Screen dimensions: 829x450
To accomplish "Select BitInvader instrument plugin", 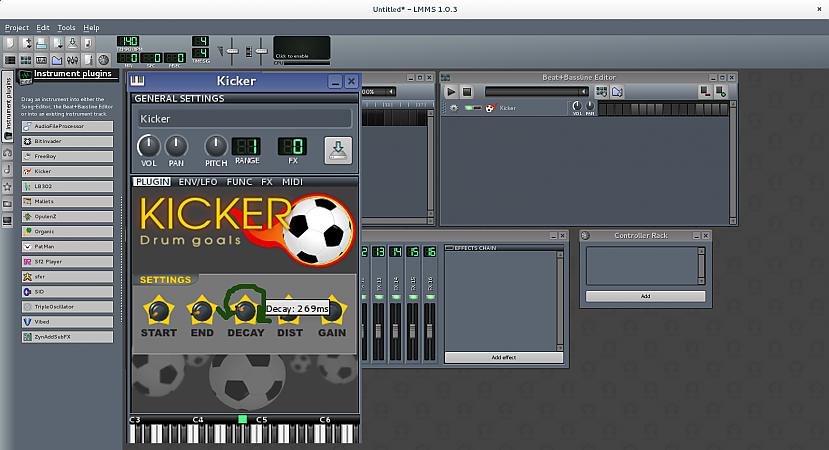I will click(x=67, y=141).
